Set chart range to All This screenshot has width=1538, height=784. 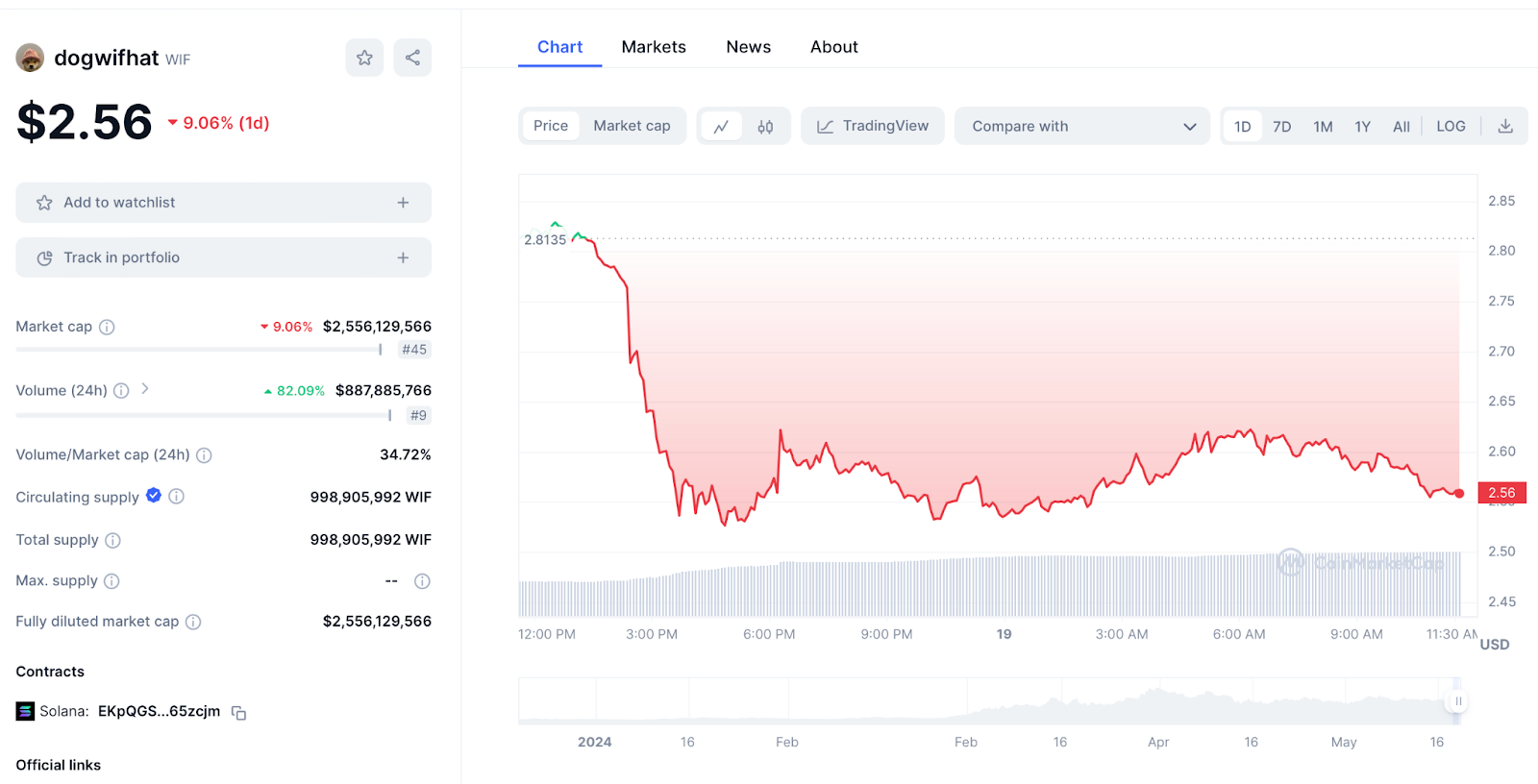point(1402,126)
